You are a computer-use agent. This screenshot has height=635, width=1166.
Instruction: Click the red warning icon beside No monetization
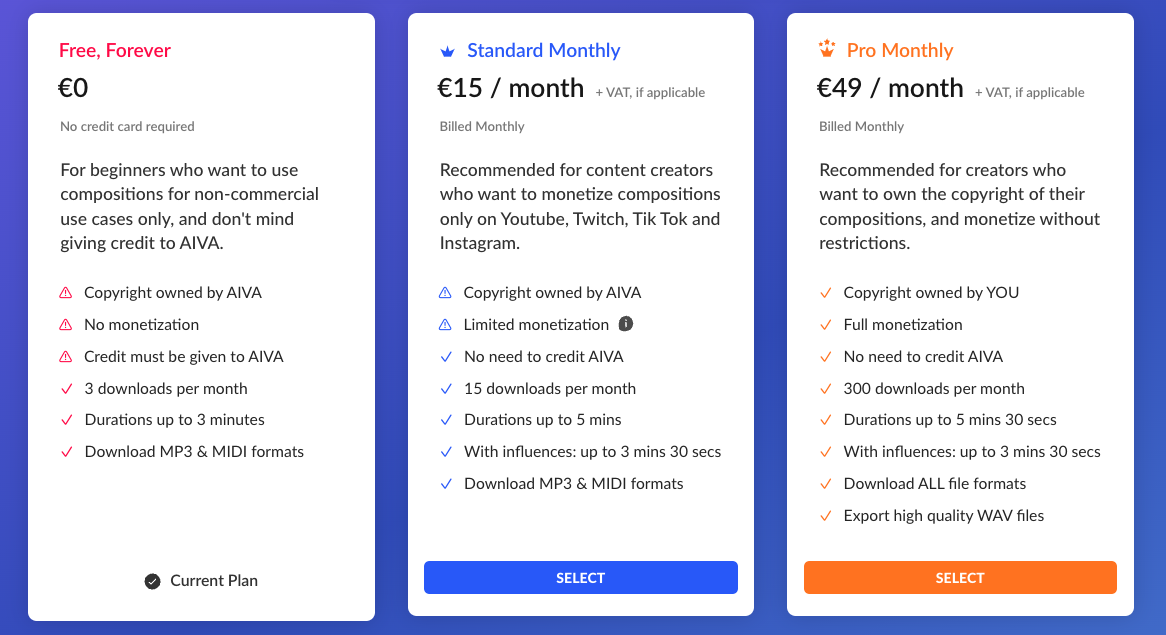point(66,325)
